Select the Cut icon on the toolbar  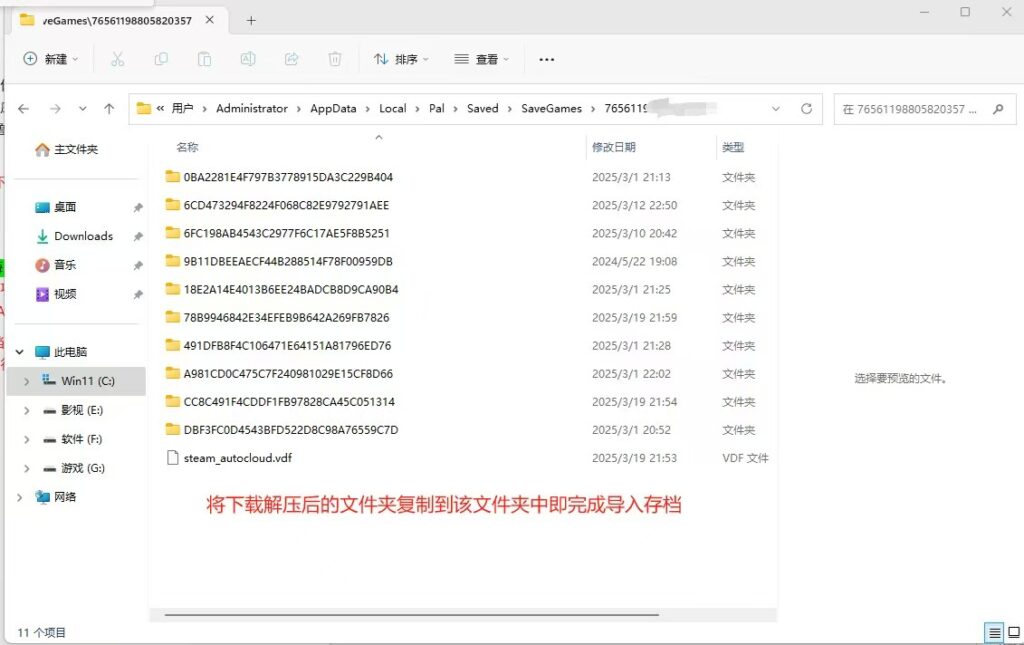[x=117, y=59]
